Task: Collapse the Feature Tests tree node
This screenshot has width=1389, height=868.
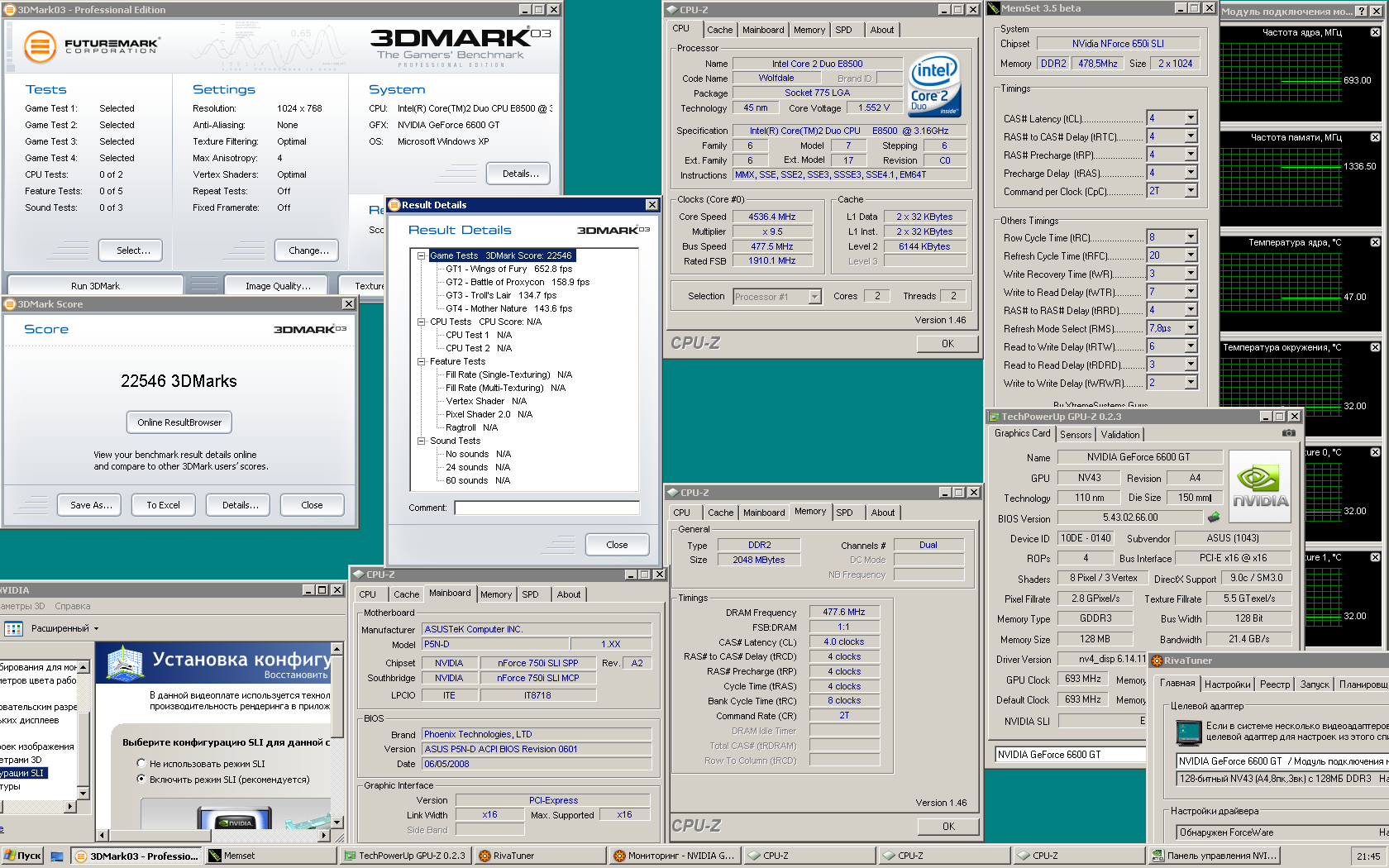Action: pyautogui.click(x=421, y=361)
